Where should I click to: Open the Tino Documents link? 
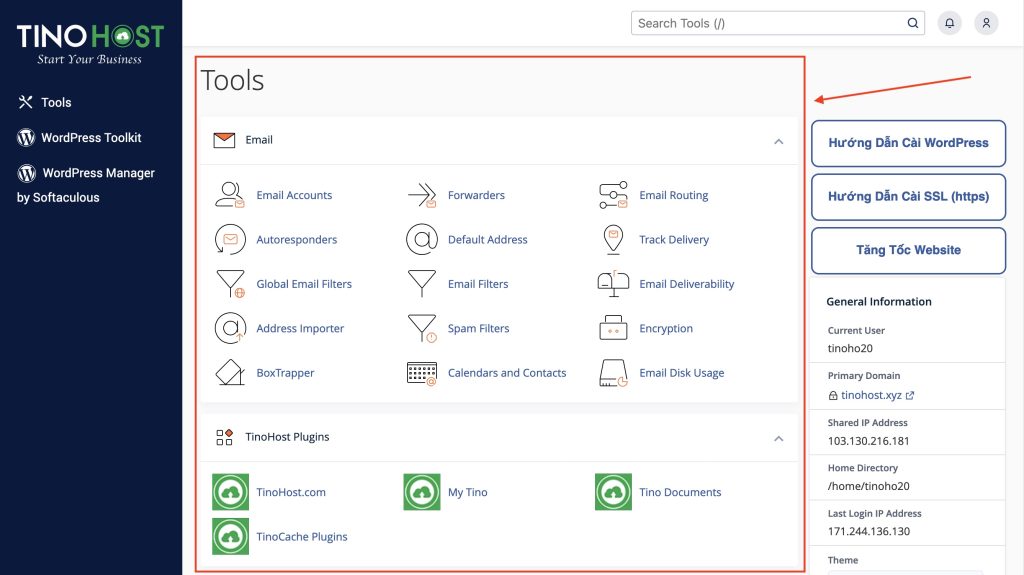pos(680,492)
